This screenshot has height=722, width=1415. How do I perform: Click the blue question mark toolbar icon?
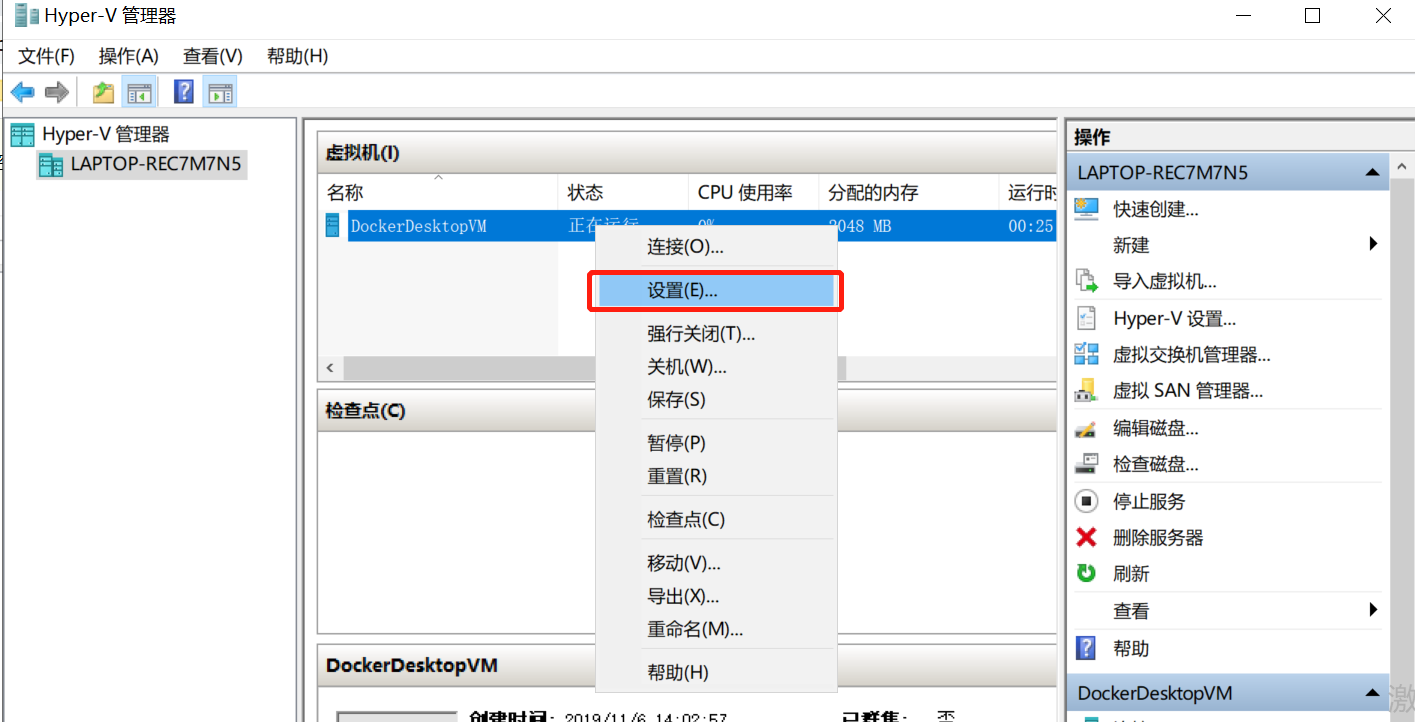click(x=184, y=93)
